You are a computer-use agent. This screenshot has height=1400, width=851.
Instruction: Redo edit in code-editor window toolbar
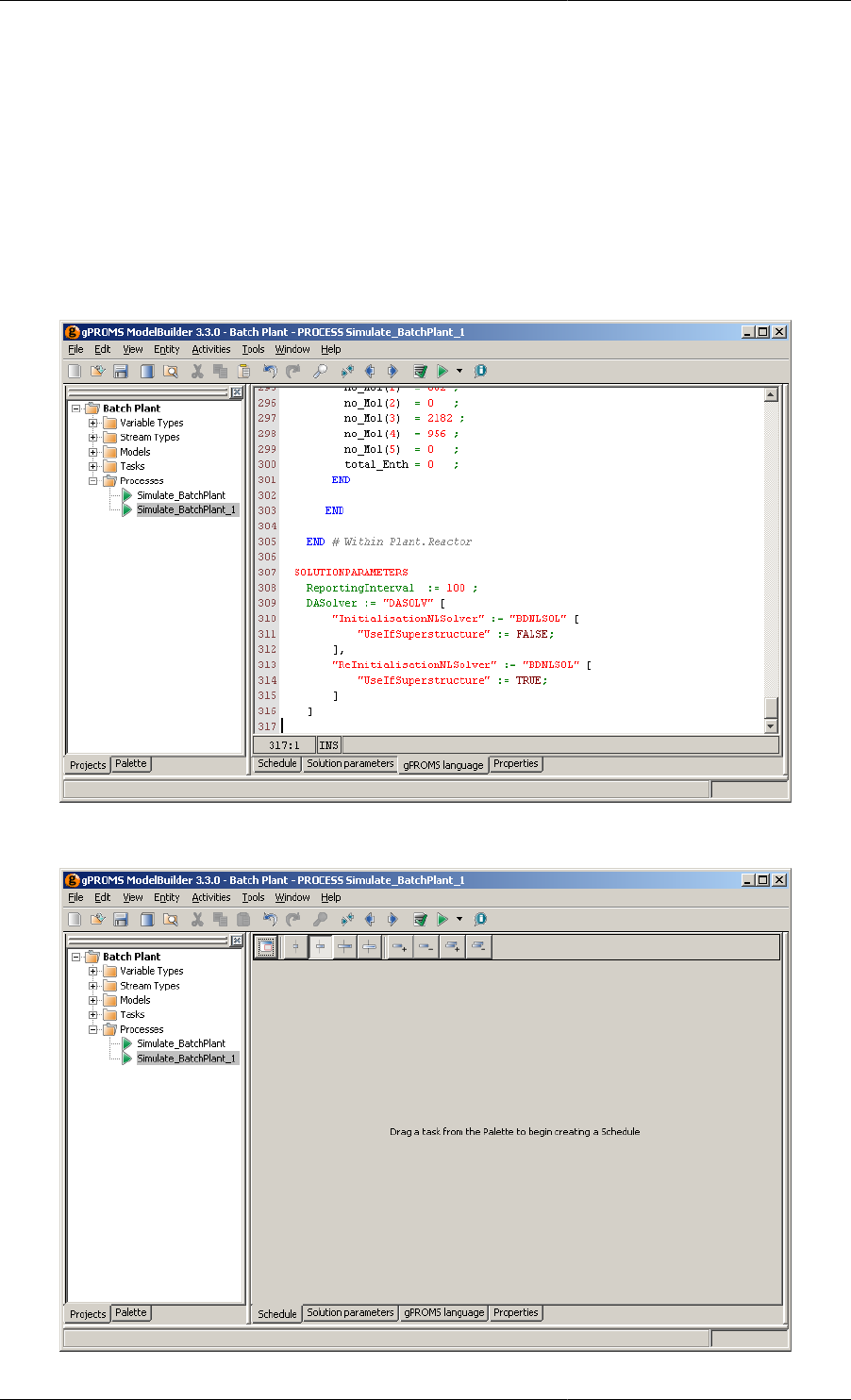[293, 372]
